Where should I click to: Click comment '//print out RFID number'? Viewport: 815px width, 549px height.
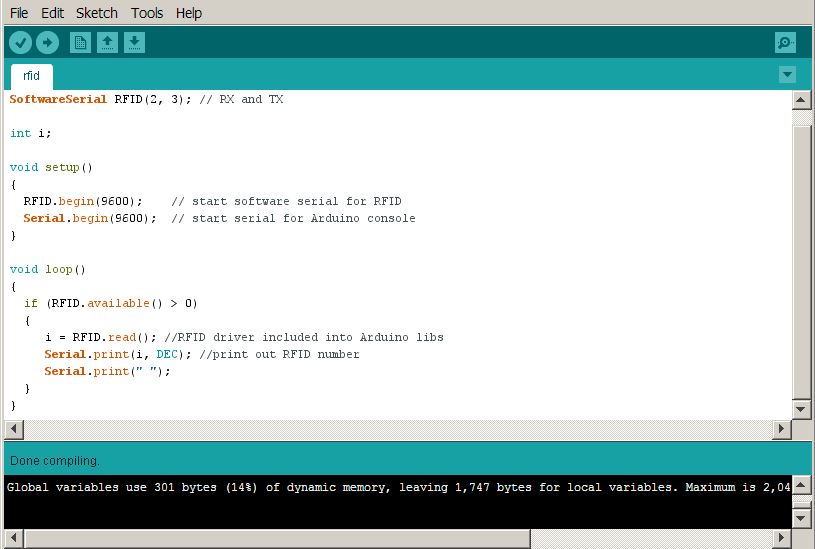tap(279, 355)
